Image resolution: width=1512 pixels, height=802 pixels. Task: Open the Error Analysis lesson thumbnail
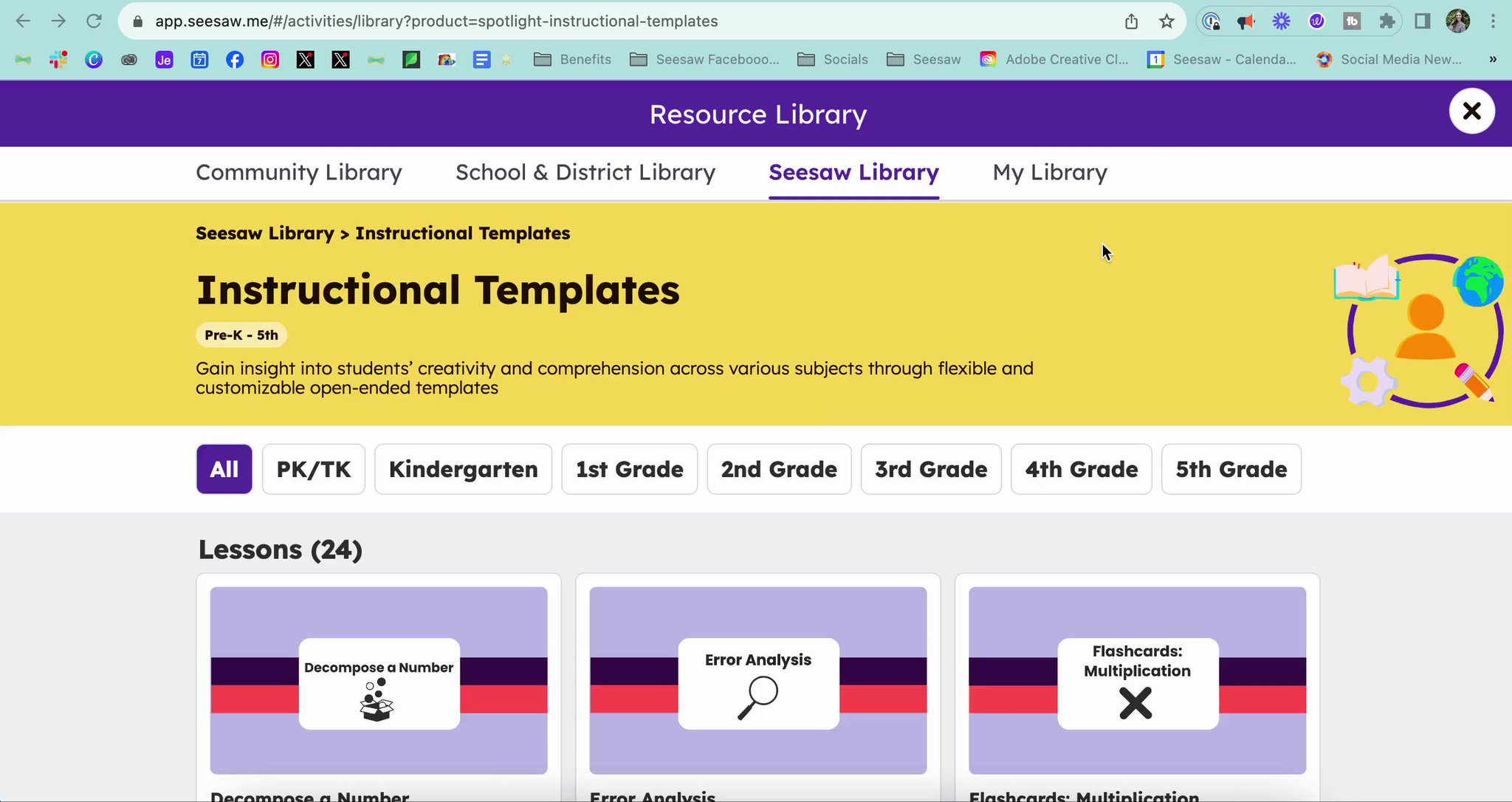pyautogui.click(x=758, y=680)
